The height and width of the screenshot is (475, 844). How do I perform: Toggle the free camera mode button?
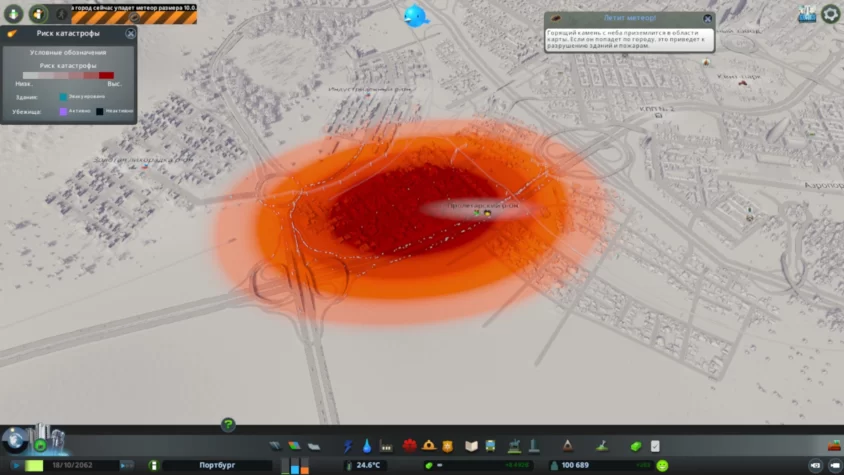point(835,465)
